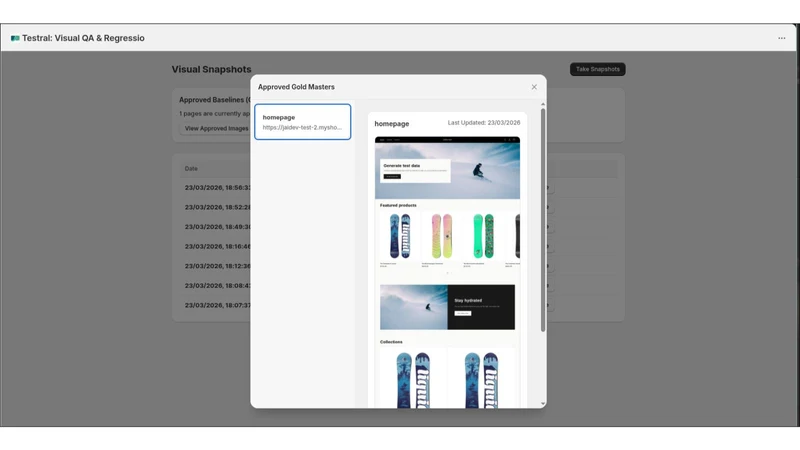Select the homepage entry in the list
This screenshot has height=450, width=800.
click(303, 122)
